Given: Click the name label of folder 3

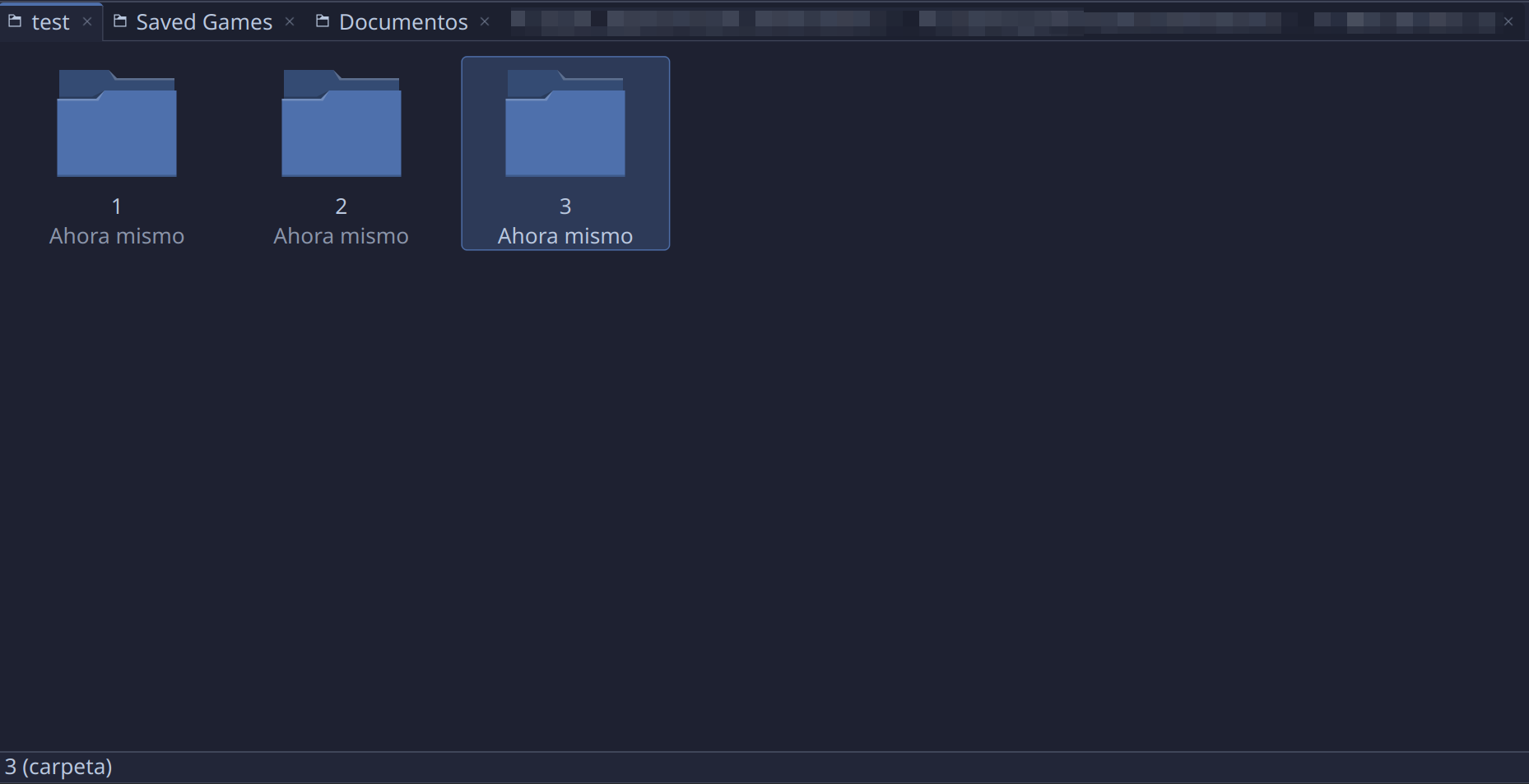Looking at the screenshot, I should coord(565,206).
